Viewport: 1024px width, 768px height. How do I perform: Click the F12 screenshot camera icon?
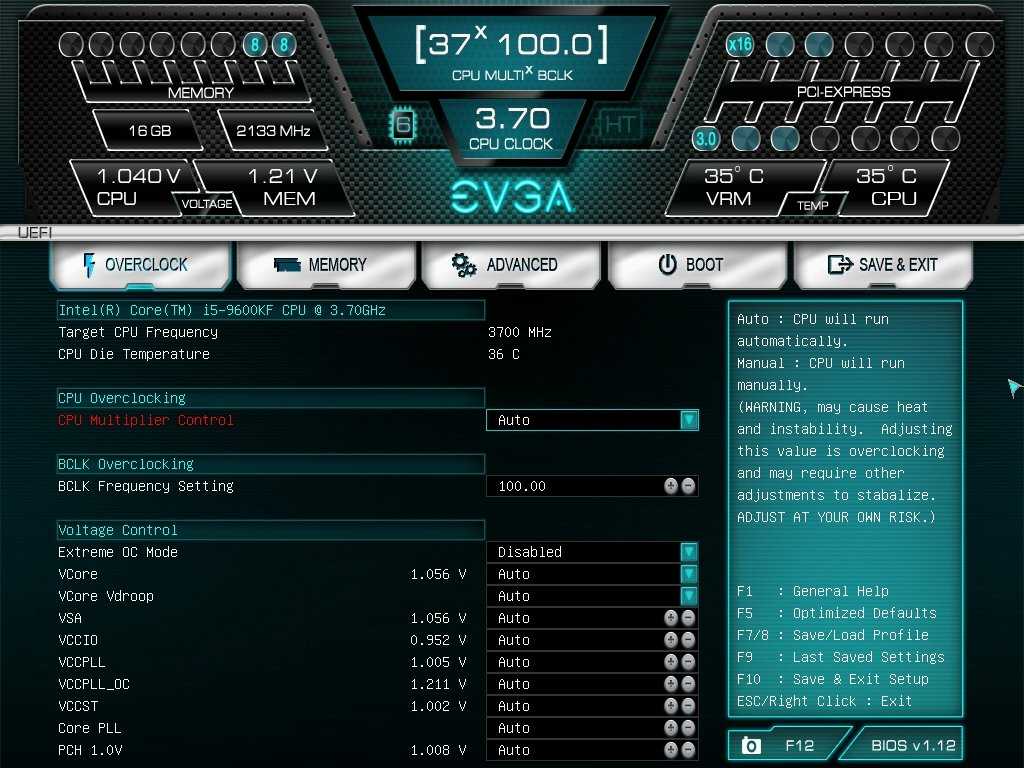click(750, 745)
